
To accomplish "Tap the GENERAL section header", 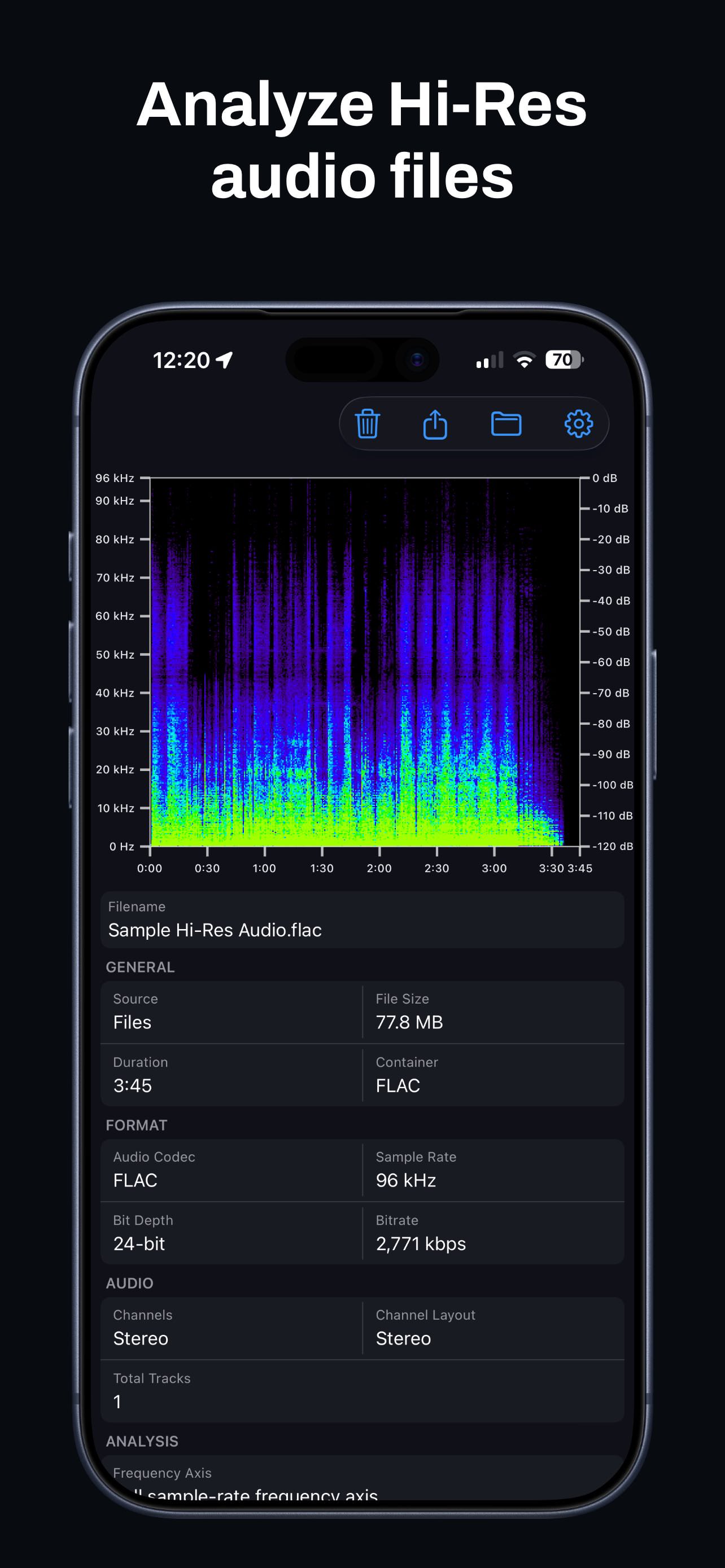I will pyautogui.click(x=140, y=967).
